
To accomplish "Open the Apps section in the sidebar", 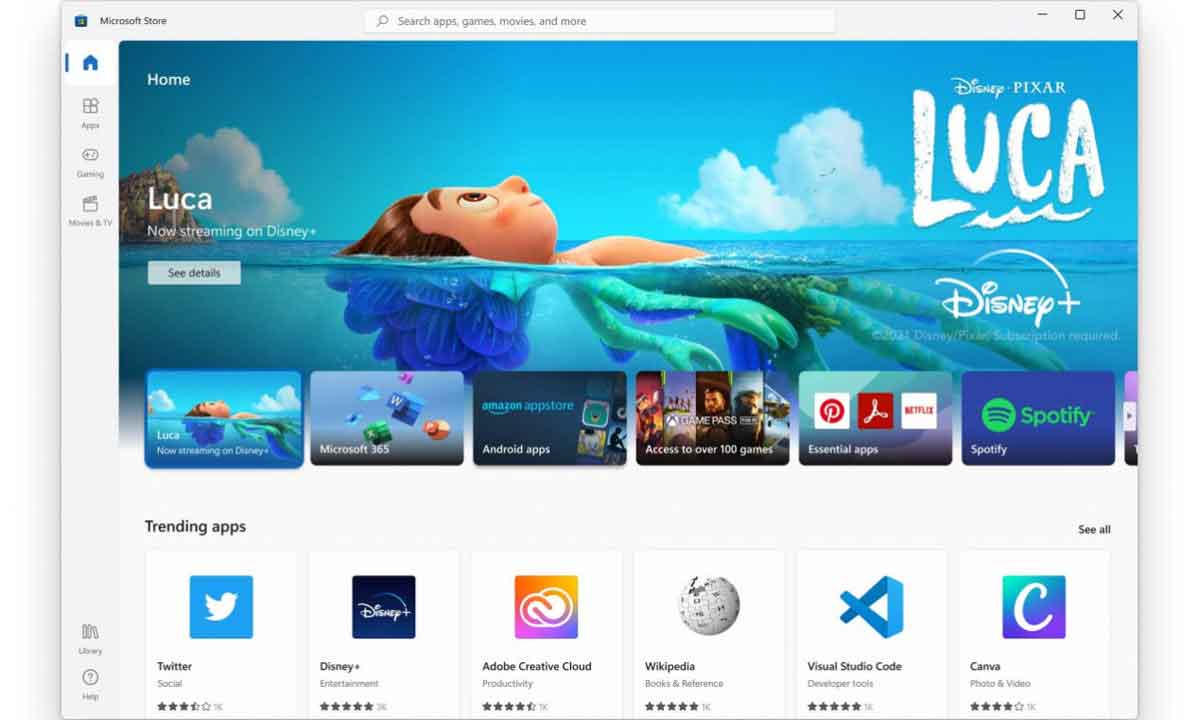I will [x=90, y=112].
